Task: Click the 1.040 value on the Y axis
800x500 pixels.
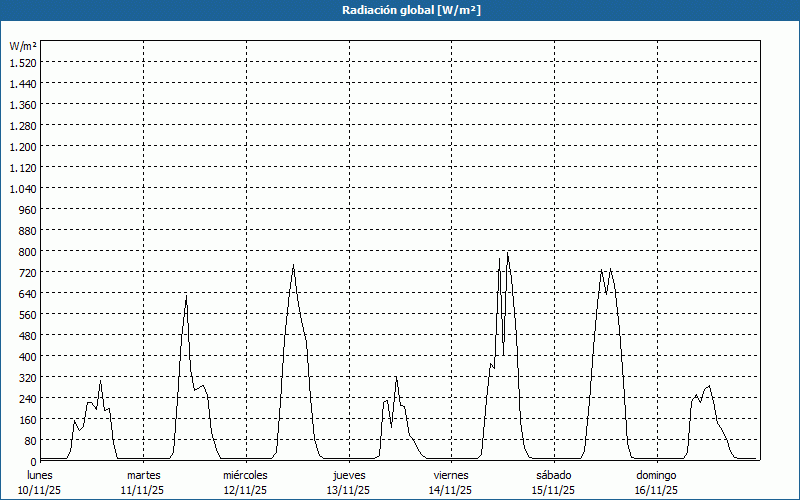Action: tap(22, 188)
